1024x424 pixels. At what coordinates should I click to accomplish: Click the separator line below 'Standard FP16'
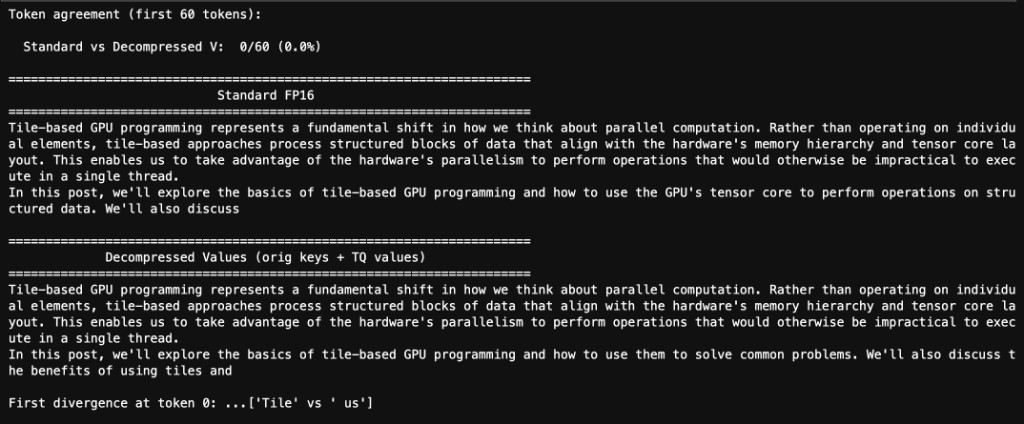coord(268,112)
